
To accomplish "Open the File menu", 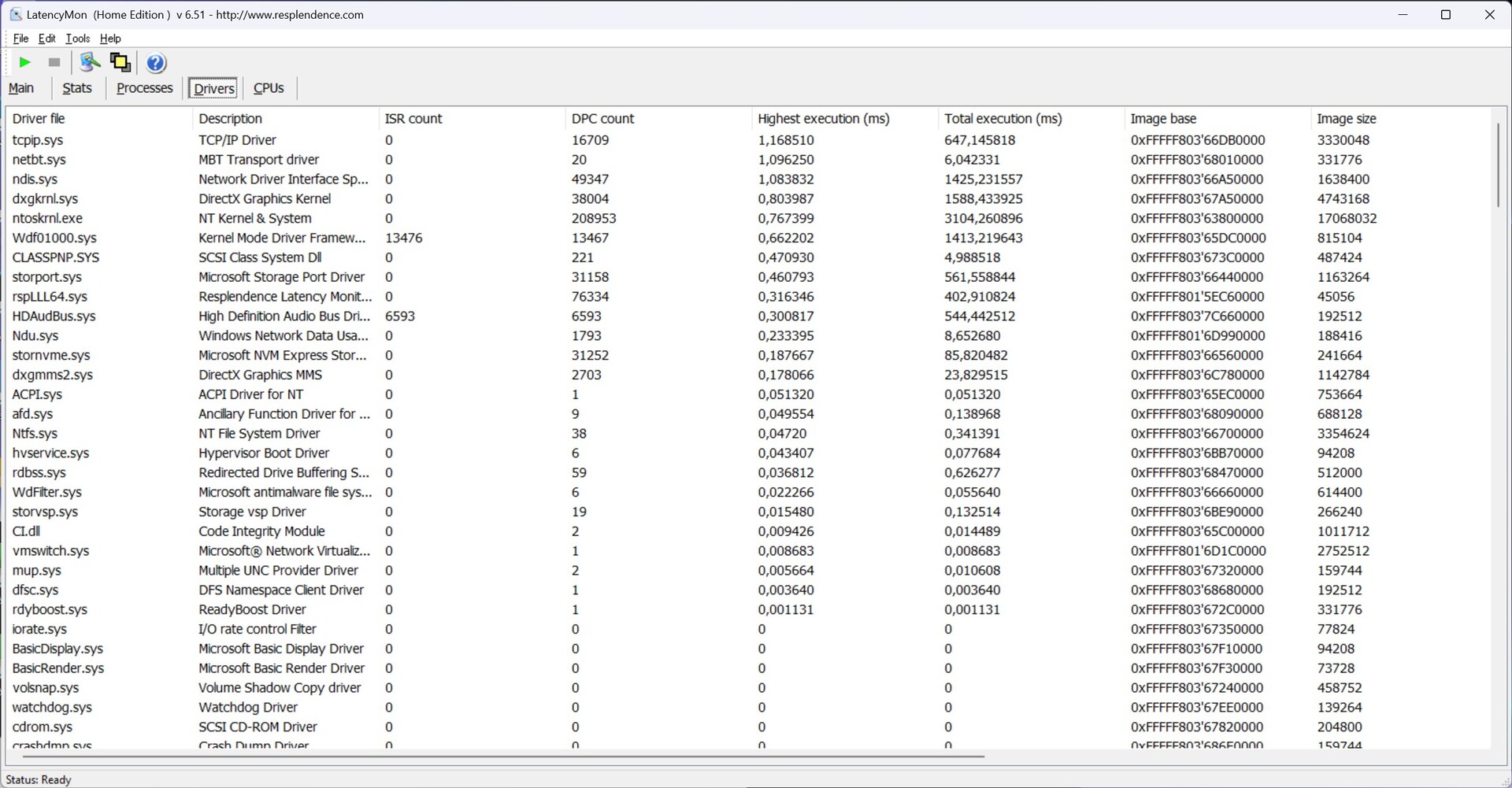I will pos(20,39).
